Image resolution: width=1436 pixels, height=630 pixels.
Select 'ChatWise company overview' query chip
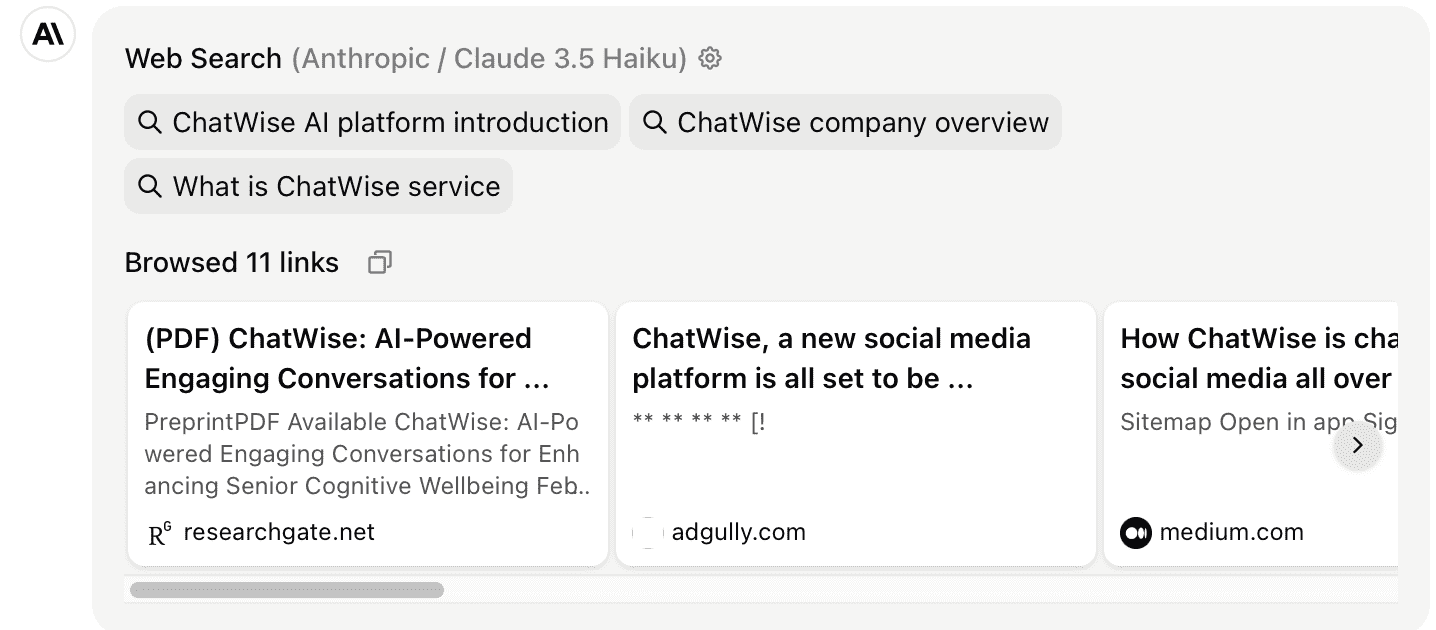click(x=845, y=123)
